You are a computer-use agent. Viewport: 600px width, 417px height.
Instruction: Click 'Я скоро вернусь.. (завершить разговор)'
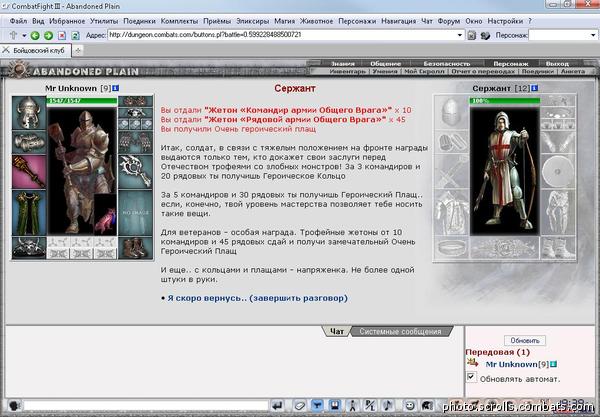point(258,298)
